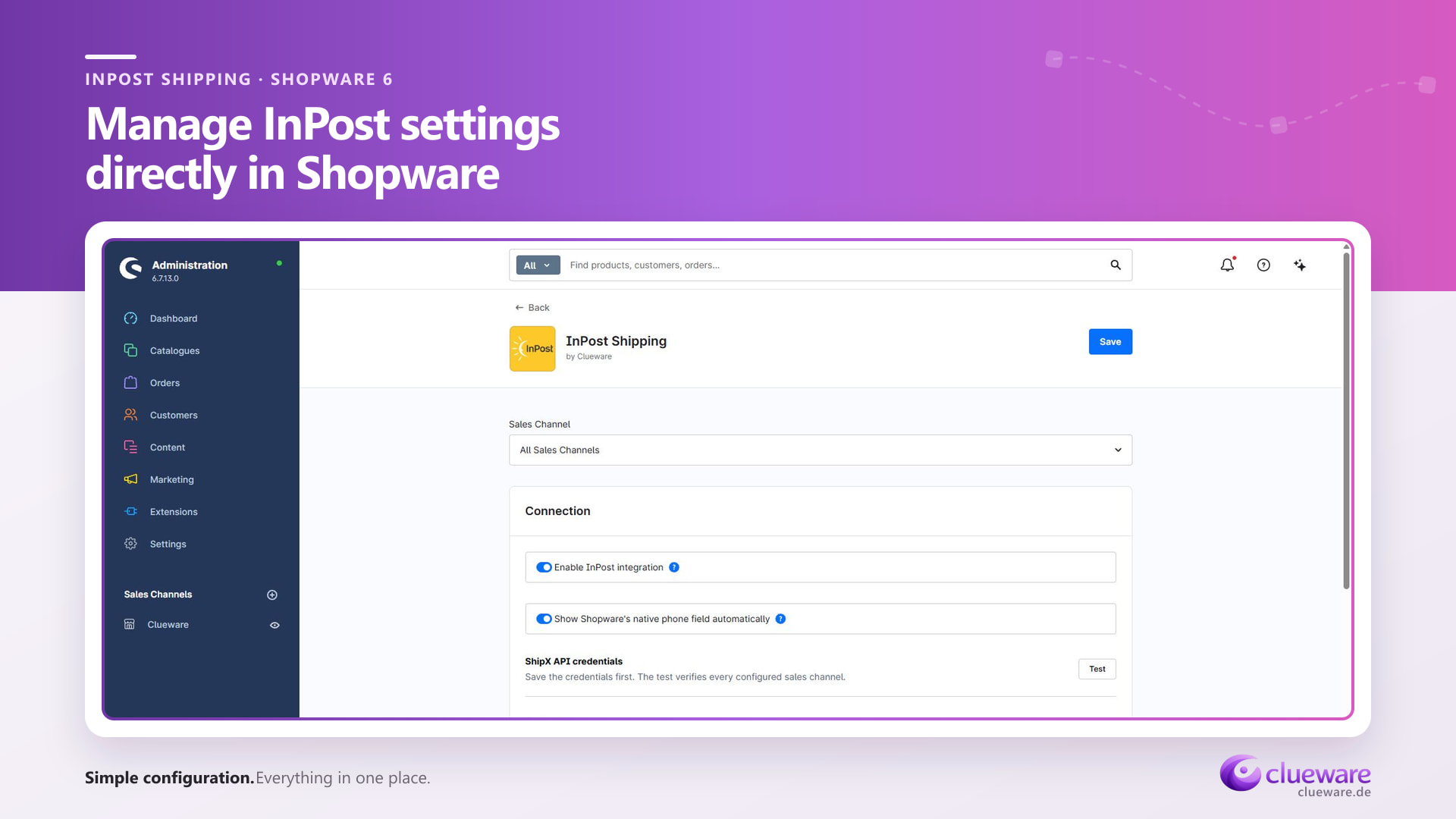Open Customers menu label

174,415
